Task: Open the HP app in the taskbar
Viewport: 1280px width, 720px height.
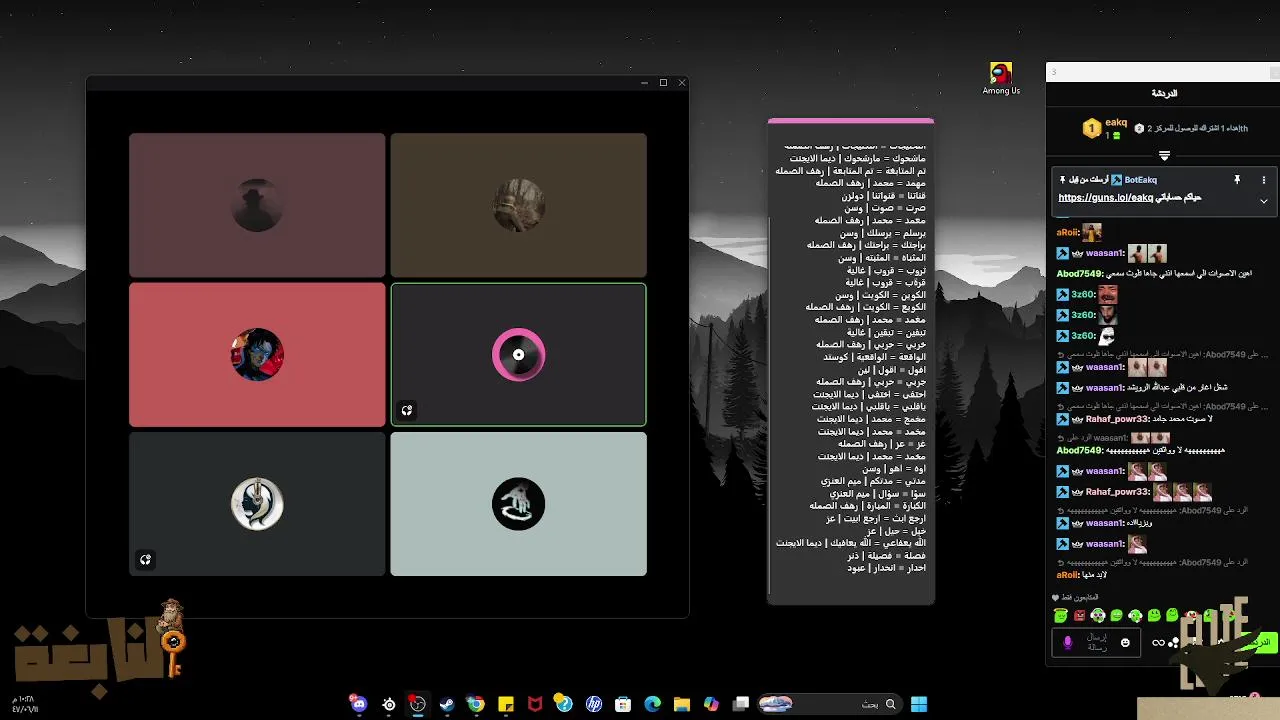Action: click(594, 704)
